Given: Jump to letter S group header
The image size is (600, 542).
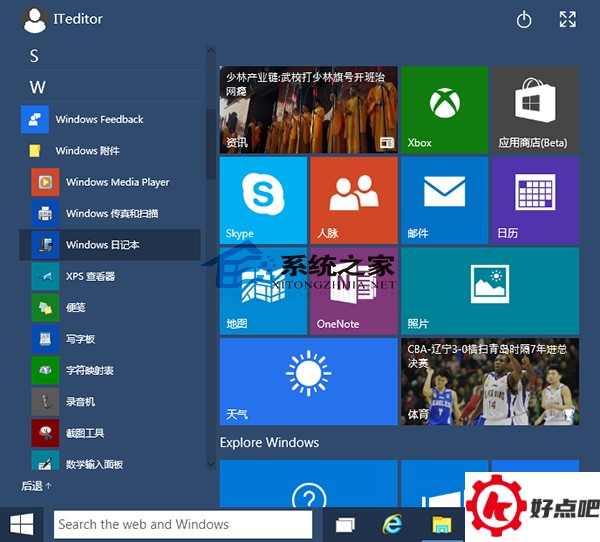Looking at the screenshot, I should click(34, 56).
